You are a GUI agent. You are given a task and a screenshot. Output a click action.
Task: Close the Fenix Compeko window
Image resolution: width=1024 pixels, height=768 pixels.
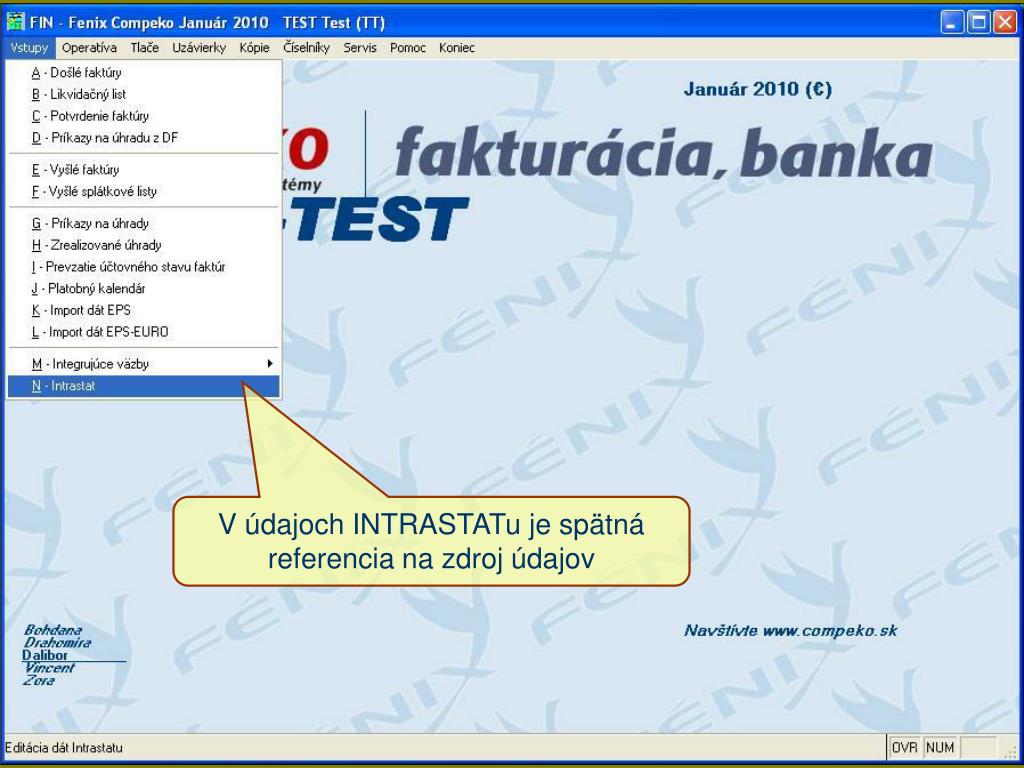tap(1004, 23)
